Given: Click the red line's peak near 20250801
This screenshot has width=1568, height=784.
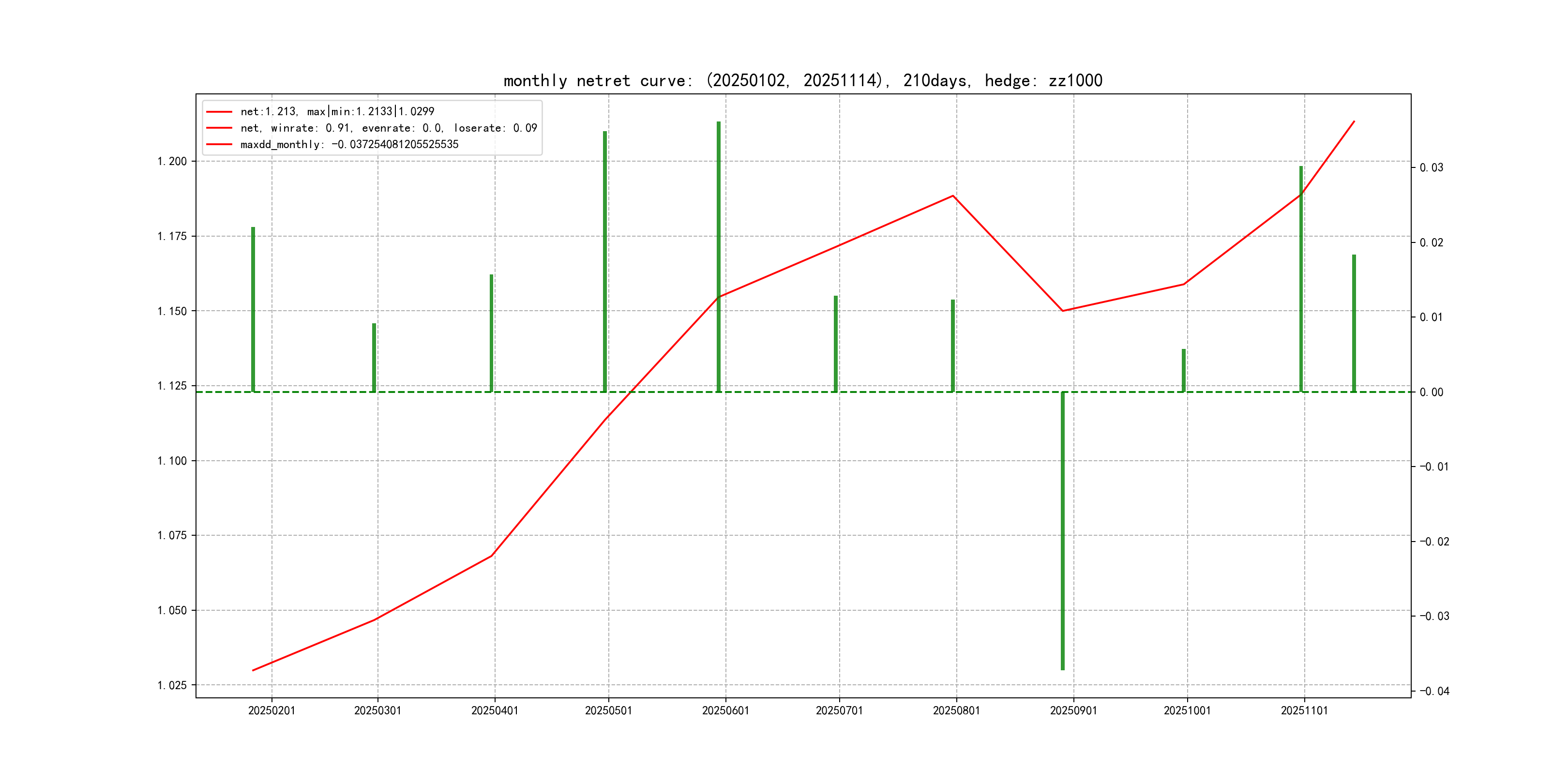Looking at the screenshot, I should pyautogui.click(x=952, y=196).
